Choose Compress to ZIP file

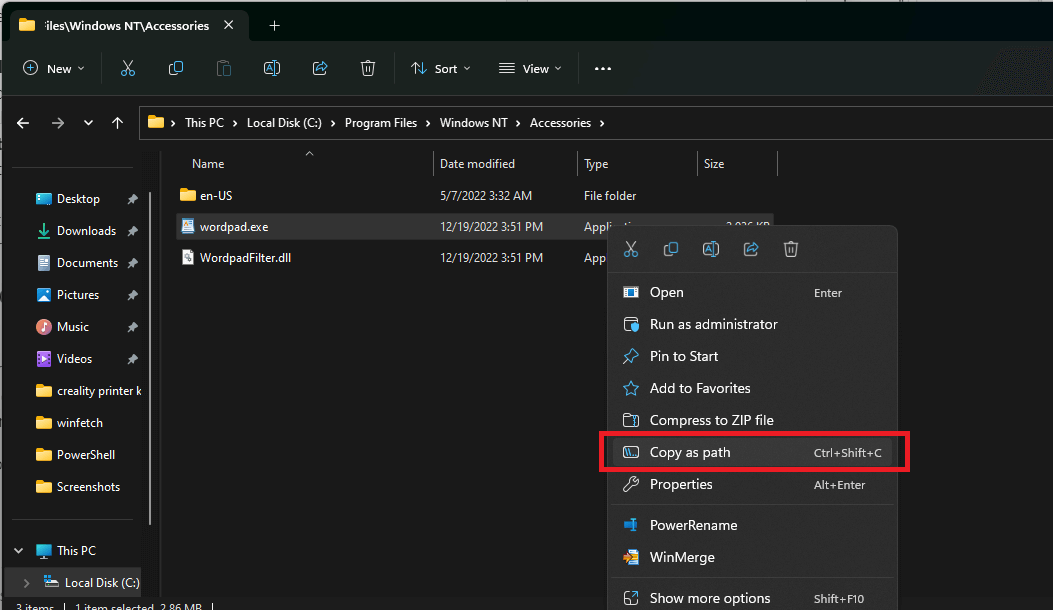click(x=752, y=421)
